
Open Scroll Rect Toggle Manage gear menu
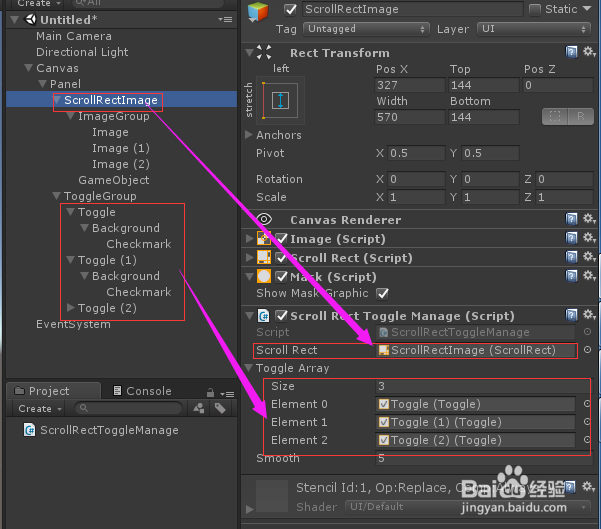pyautogui.click(x=589, y=315)
